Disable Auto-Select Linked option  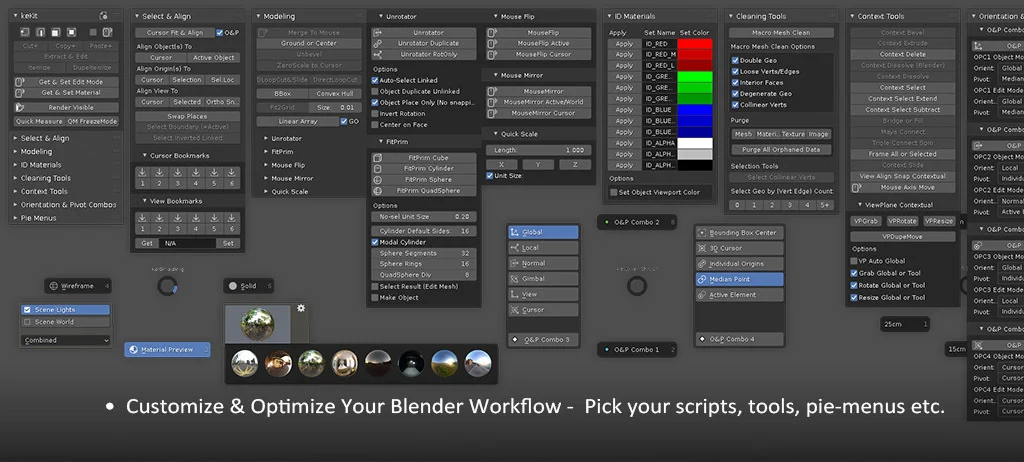(x=375, y=80)
